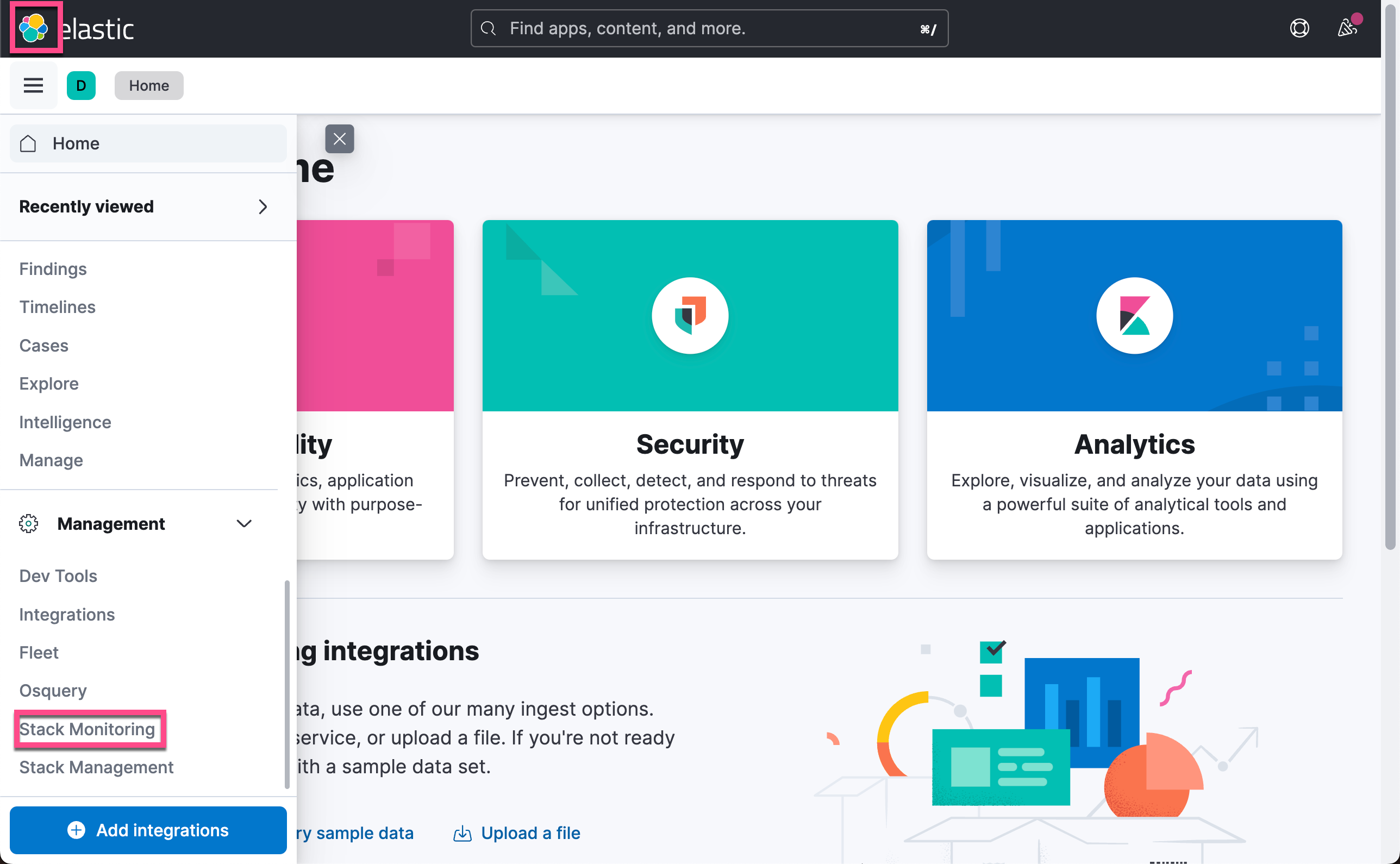Click the Analytics card description text
Image resolution: width=1400 pixels, height=864 pixels.
1134,504
